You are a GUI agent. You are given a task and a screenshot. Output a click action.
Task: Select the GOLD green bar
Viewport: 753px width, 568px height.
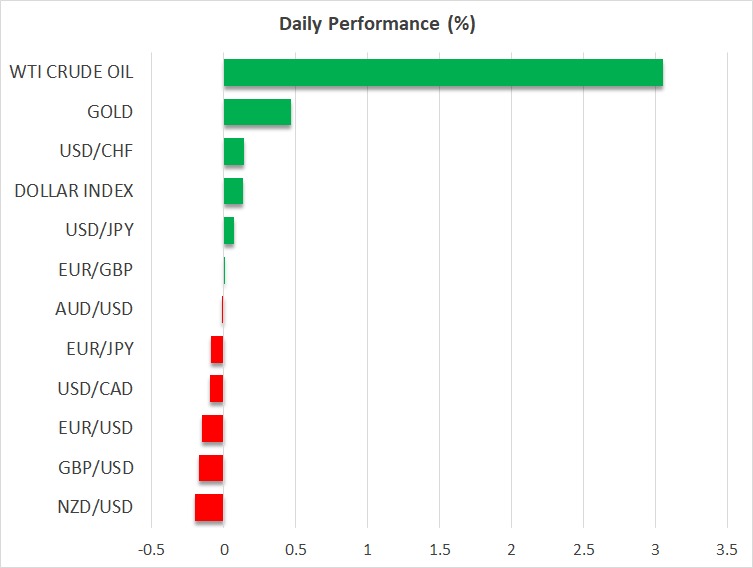click(x=257, y=112)
